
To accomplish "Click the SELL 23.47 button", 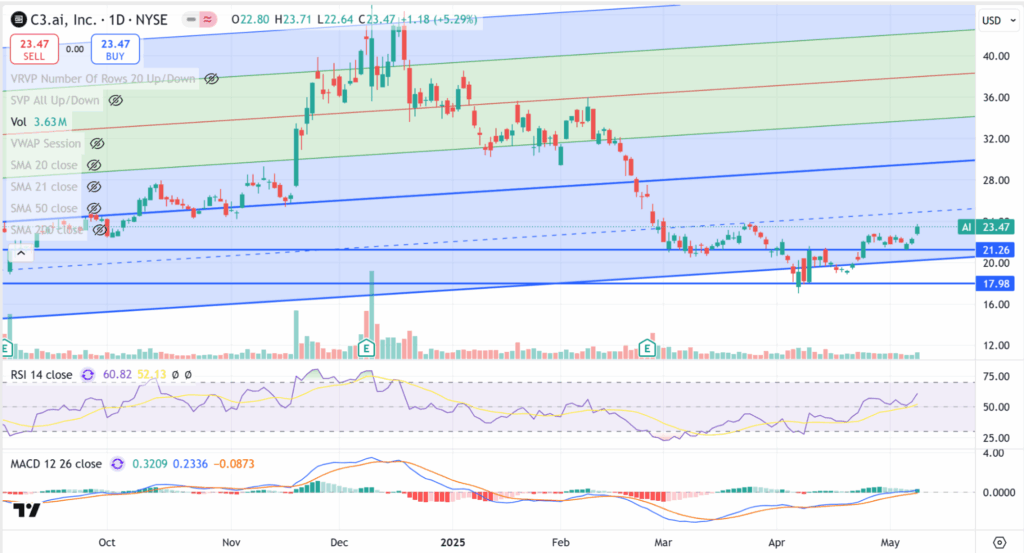I will [x=35, y=50].
